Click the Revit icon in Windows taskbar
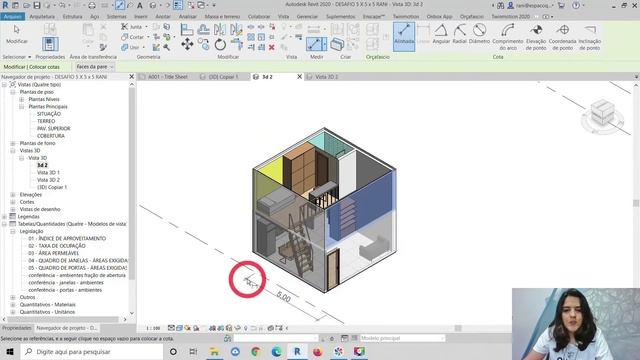 [297, 351]
